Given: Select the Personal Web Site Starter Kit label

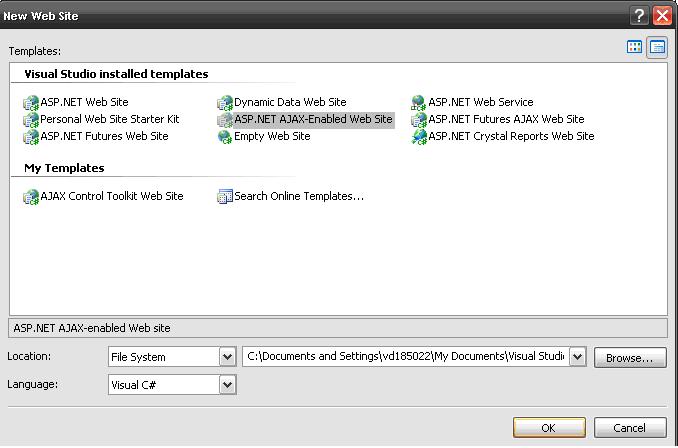Looking at the screenshot, I should click(109, 119).
